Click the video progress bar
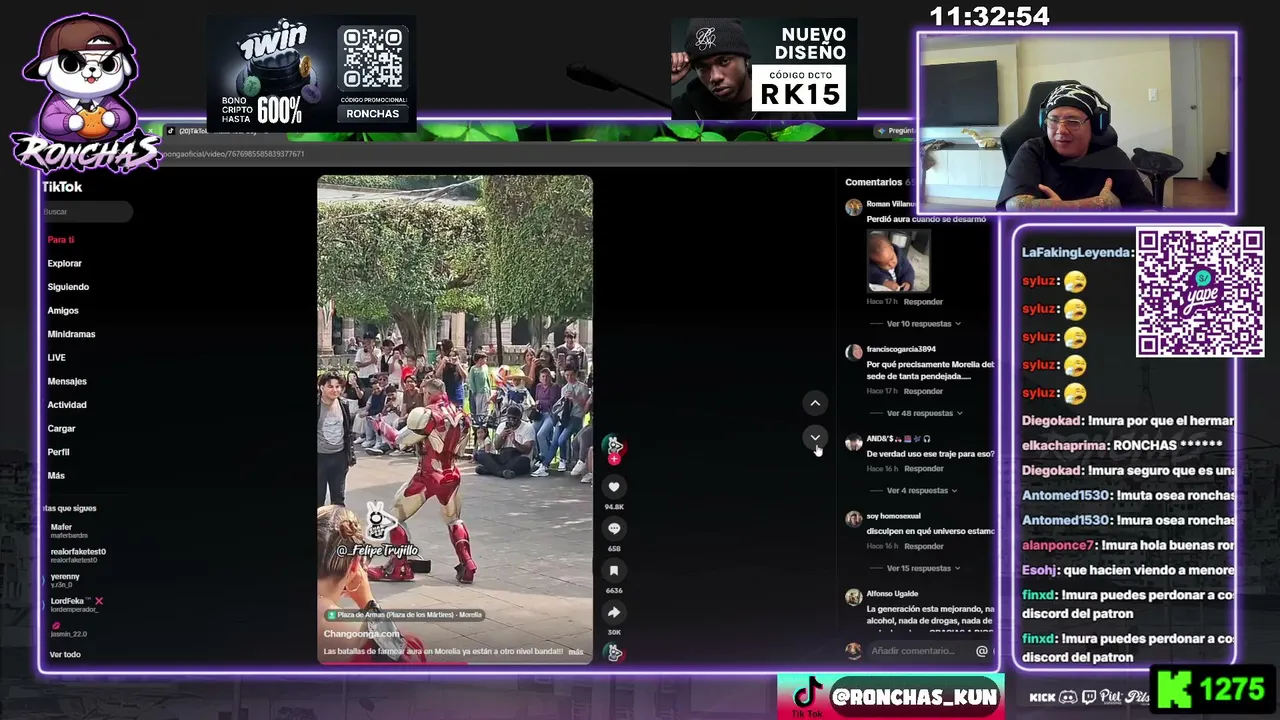 [x=455, y=662]
